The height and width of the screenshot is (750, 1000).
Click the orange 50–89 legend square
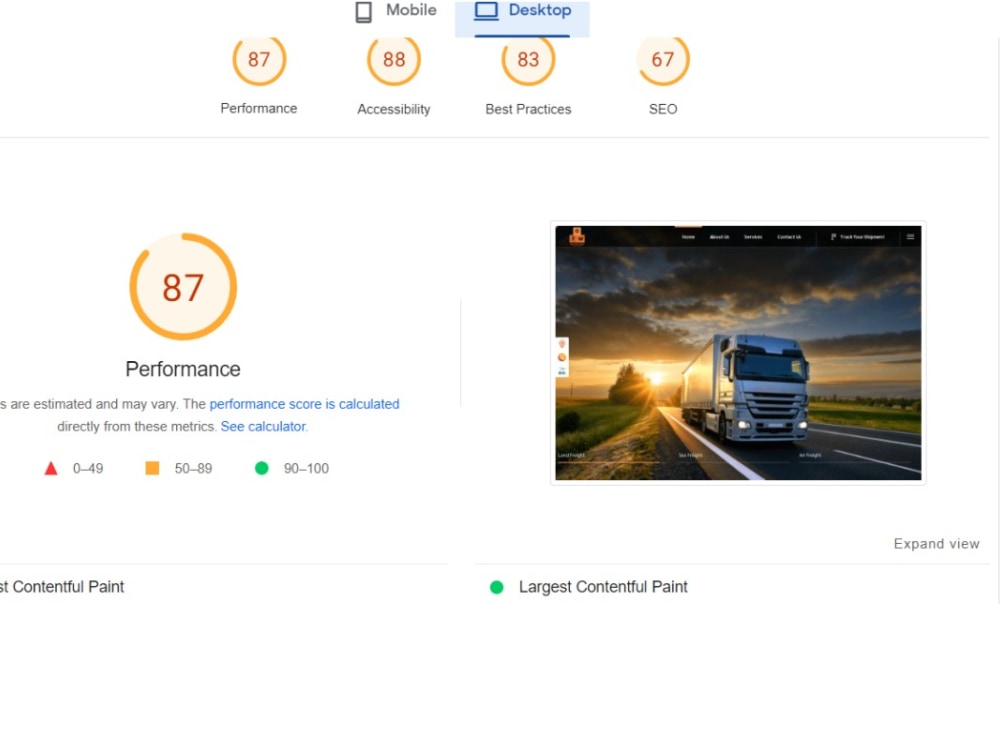click(x=153, y=468)
